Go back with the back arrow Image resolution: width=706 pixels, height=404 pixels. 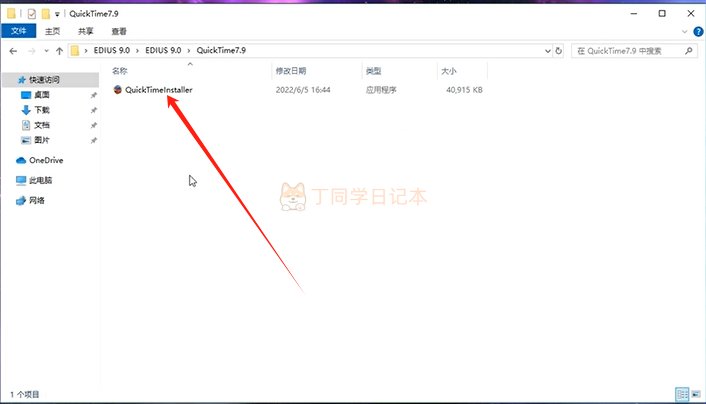[x=13, y=51]
